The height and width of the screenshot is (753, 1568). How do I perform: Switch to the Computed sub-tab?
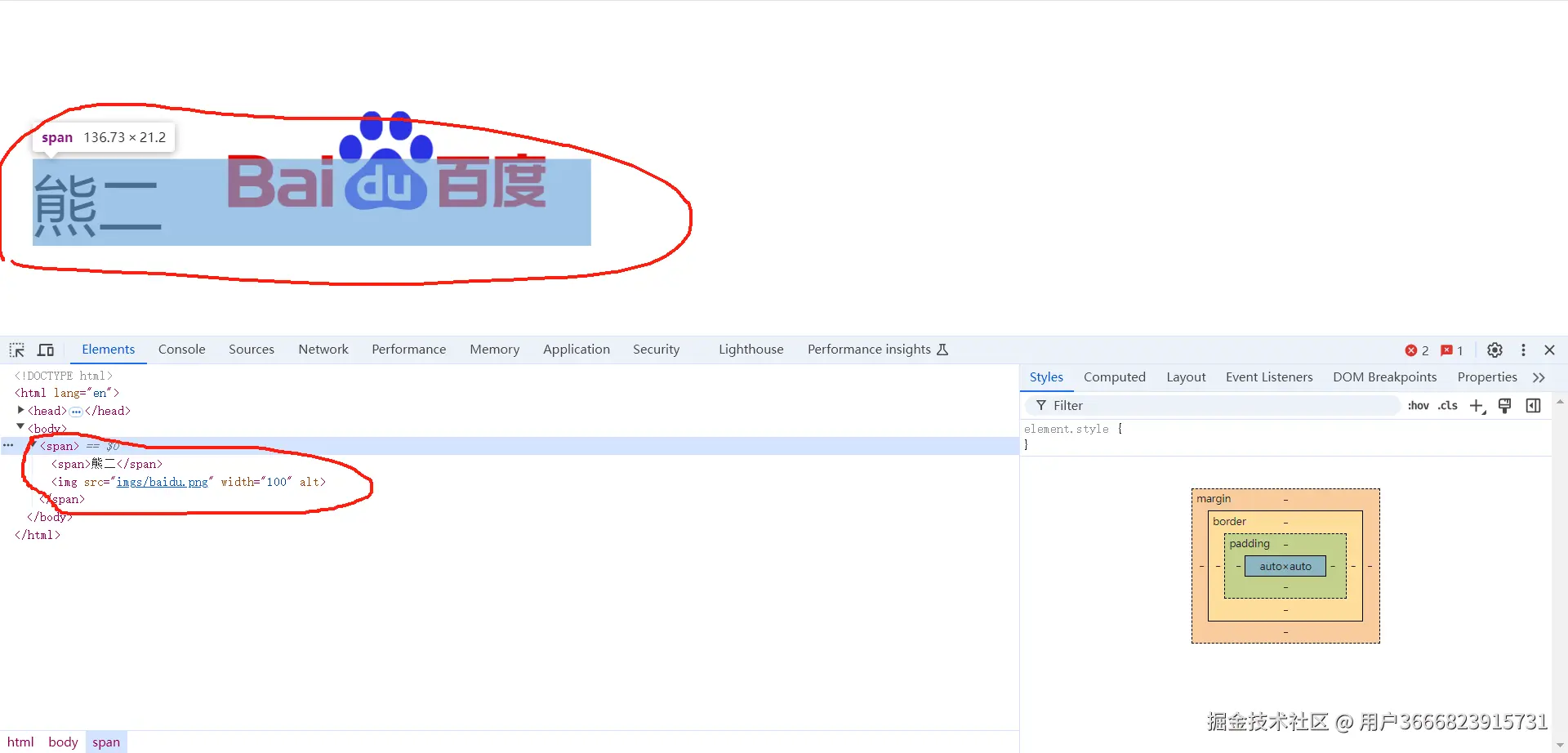click(1115, 377)
